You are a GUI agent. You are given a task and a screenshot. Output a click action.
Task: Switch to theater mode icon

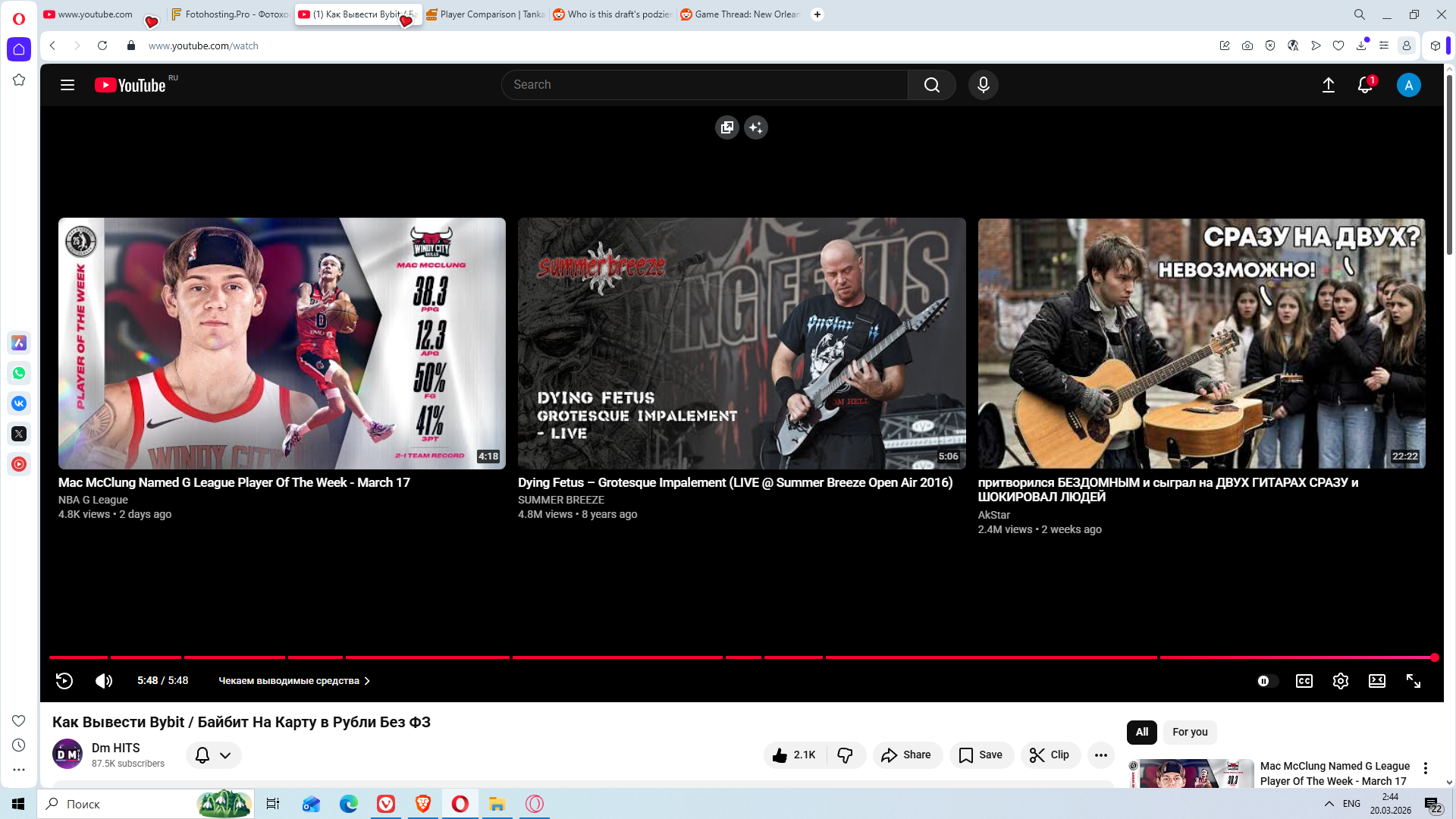point(1376,681)
